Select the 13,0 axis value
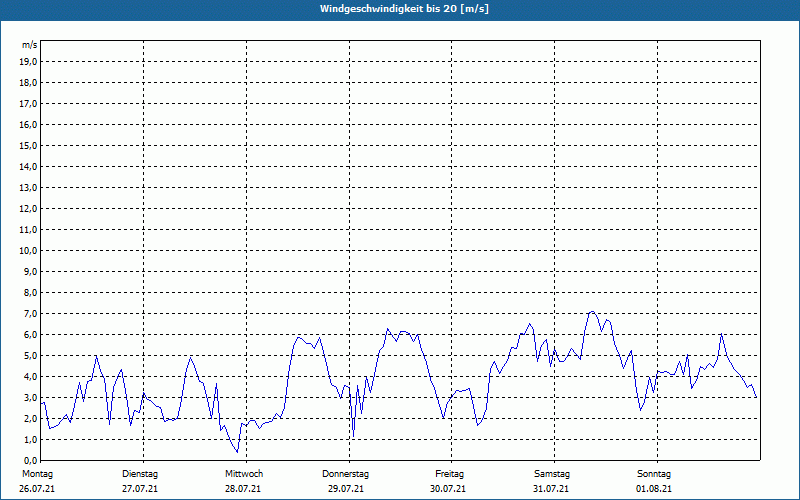Image resolution: width=800 pixels, height=500 pixels. pyautogui.click(x=28, y=188)
